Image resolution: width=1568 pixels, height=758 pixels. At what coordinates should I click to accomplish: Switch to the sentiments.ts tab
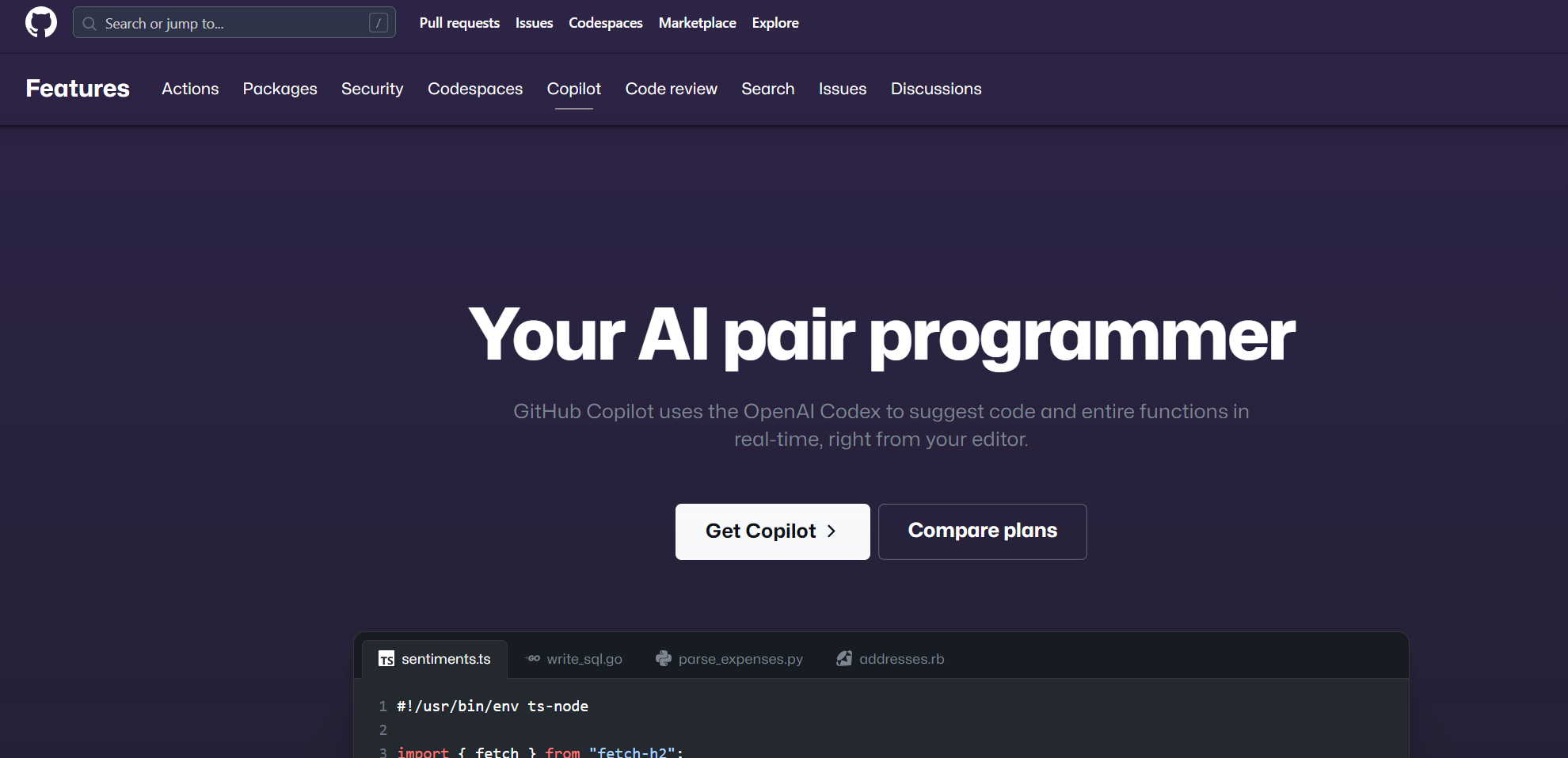click(x=435, y=659)
